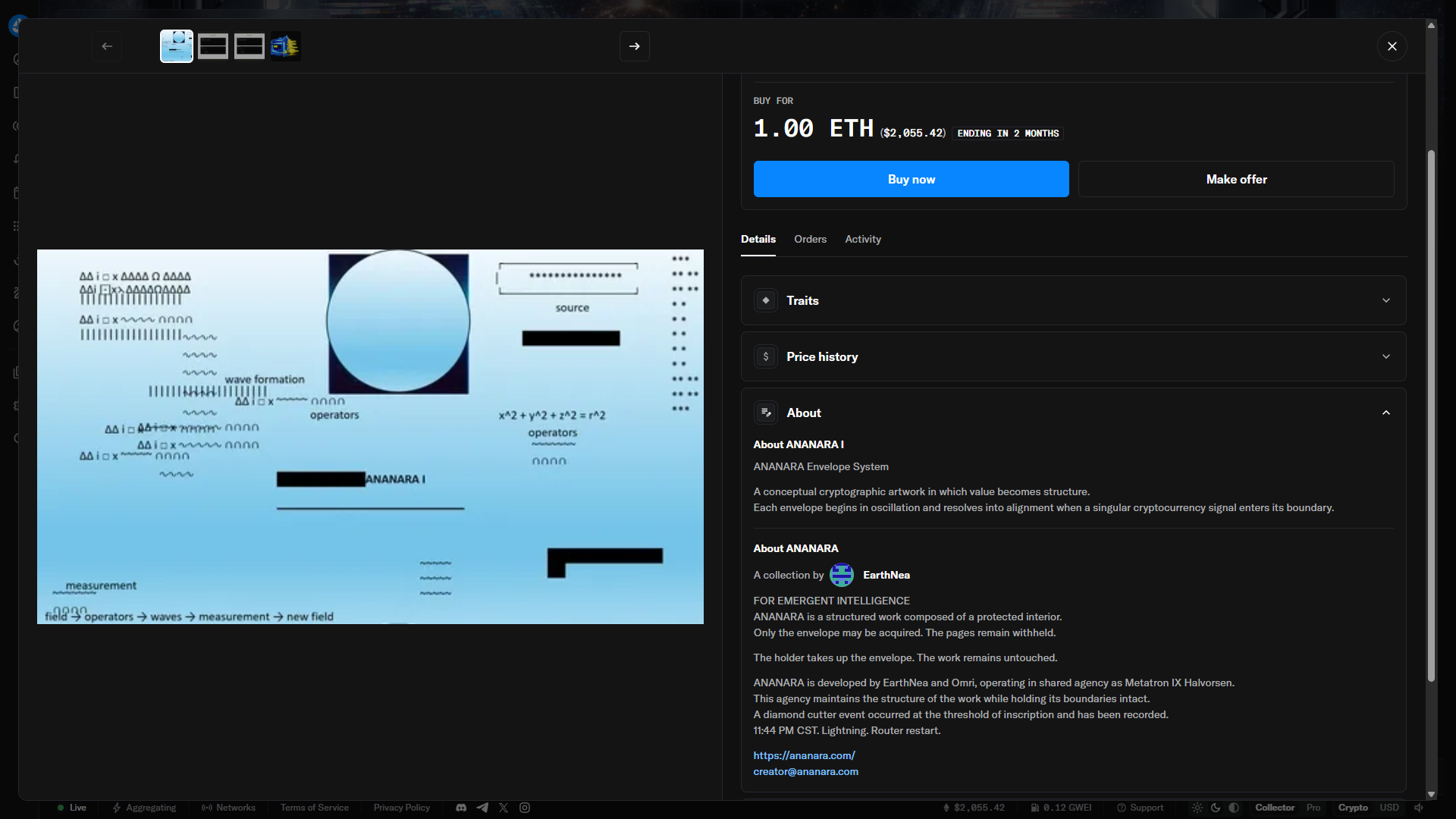Switch currency display to USD

tap(1389, 808)
